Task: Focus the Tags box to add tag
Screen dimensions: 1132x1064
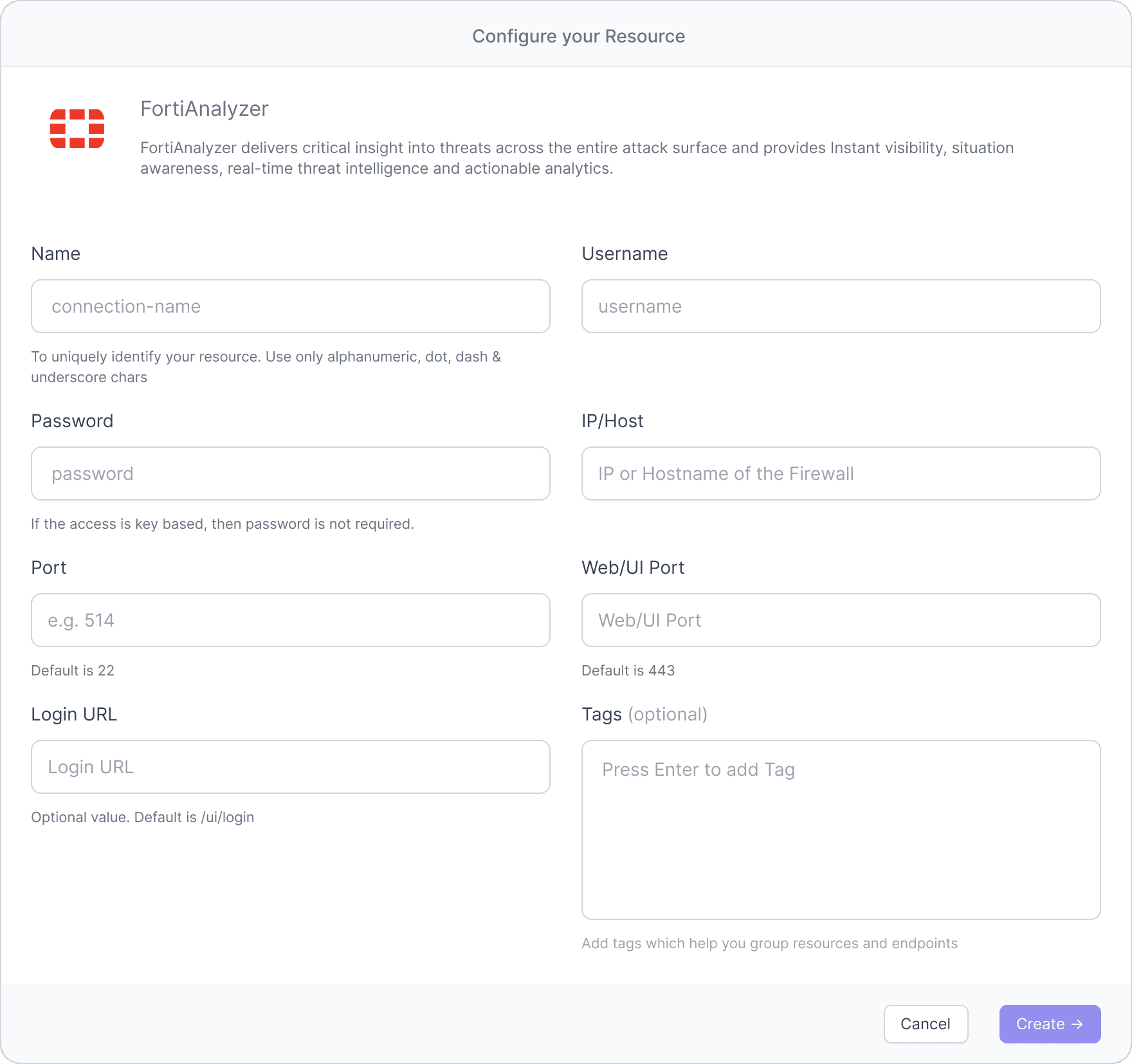Action: (841, 830)
